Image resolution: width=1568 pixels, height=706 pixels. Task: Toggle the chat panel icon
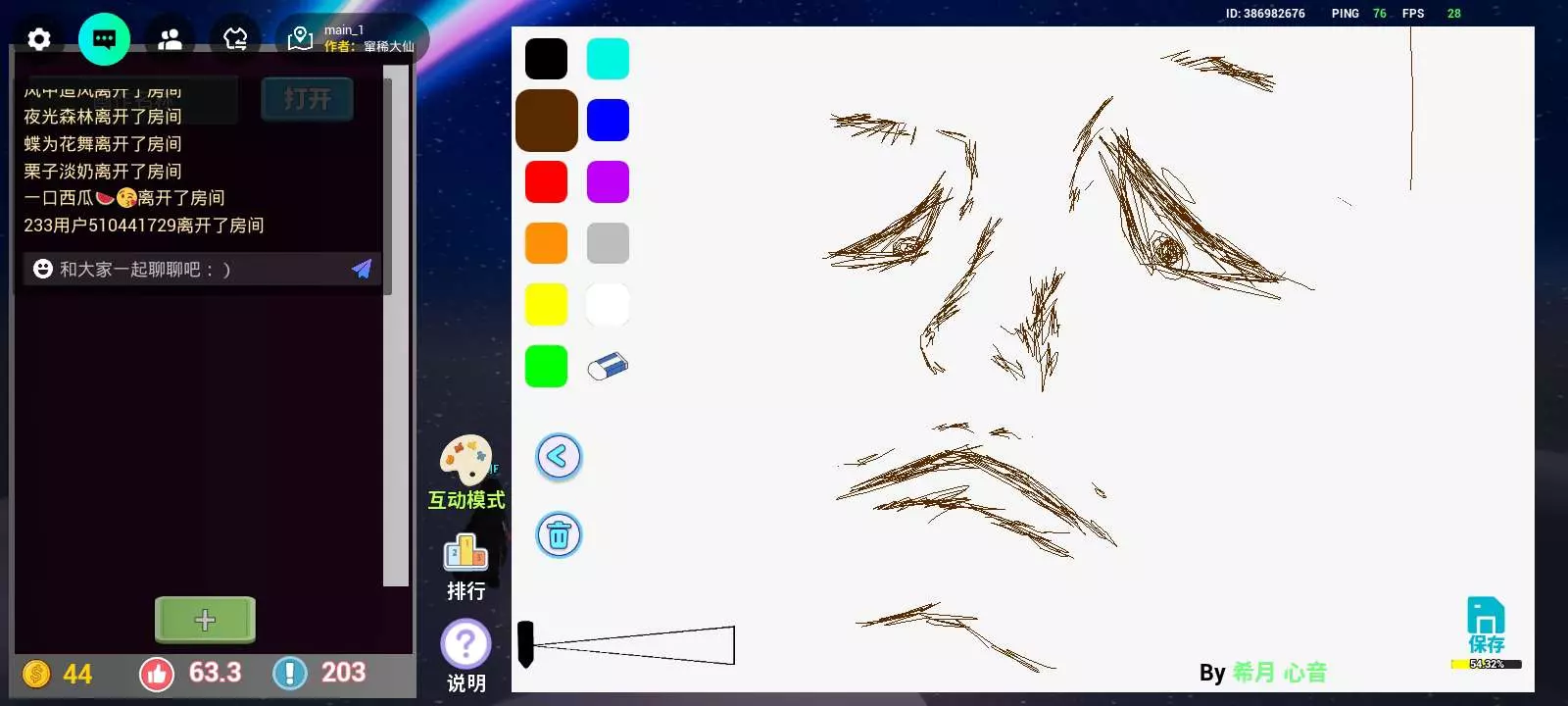104,39
